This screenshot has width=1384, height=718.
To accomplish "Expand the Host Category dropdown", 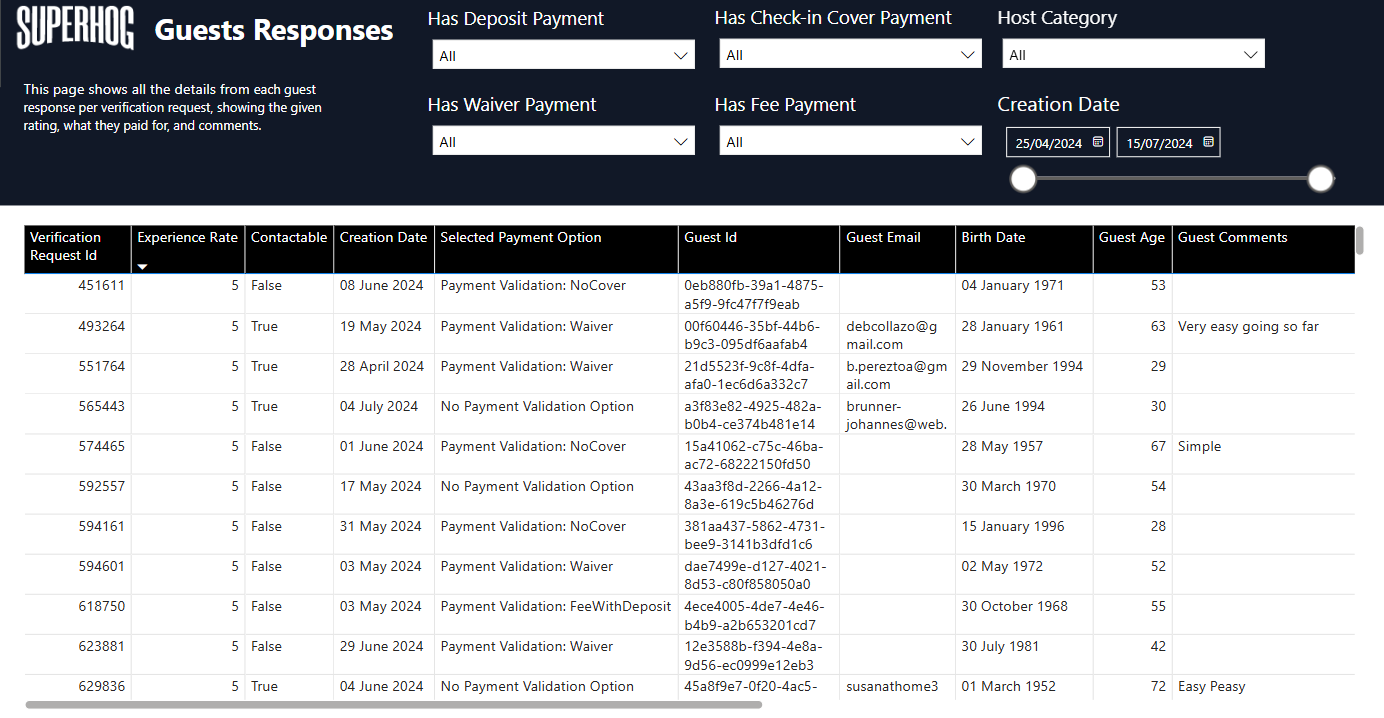I will (1133, 55).
